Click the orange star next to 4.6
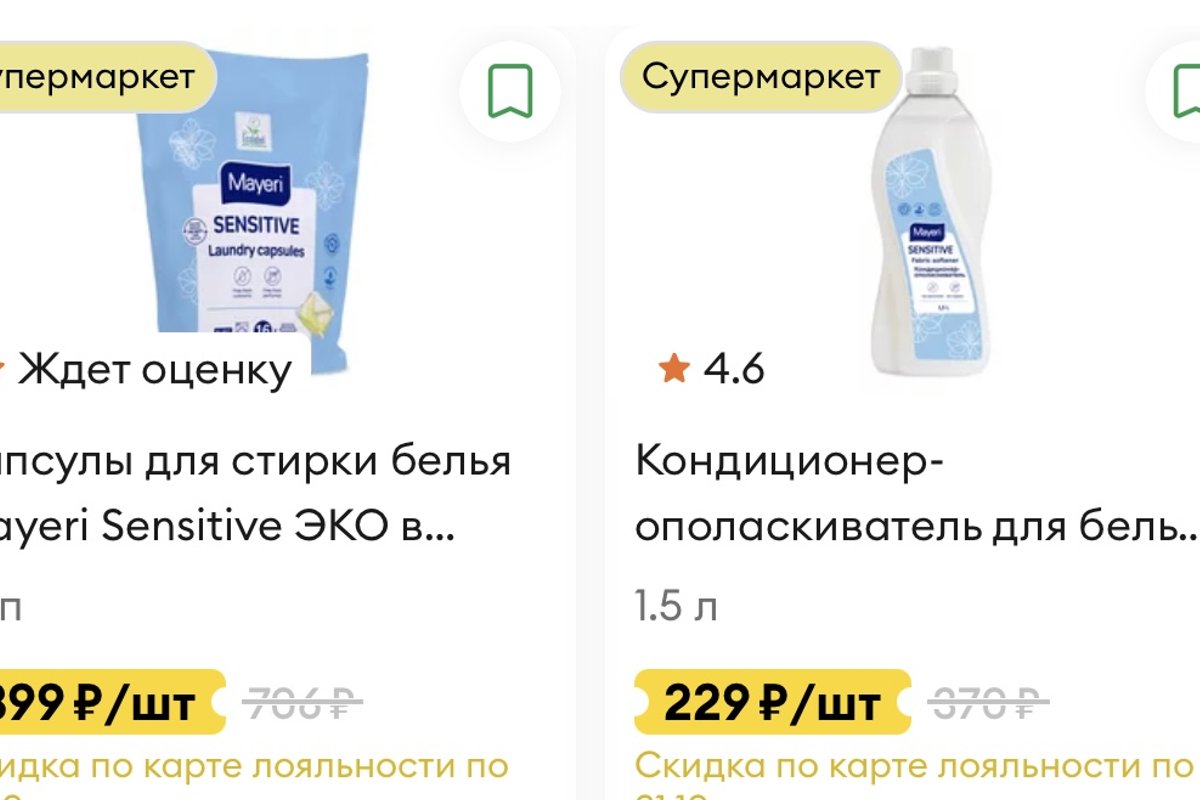The width and height of the screenshot is (1200, 800). click(x=674, y=370)
